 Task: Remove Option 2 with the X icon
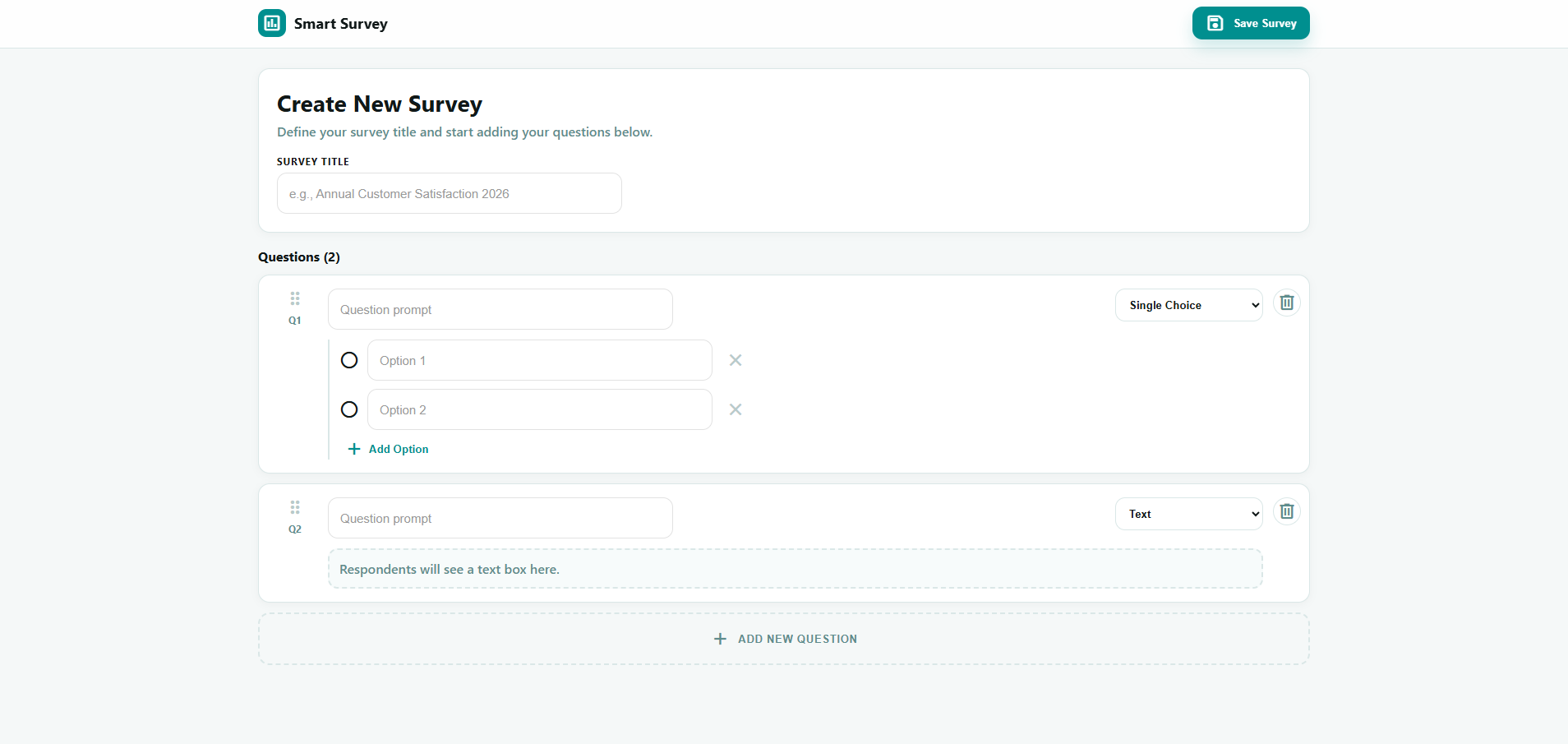[x=736, y=409]
